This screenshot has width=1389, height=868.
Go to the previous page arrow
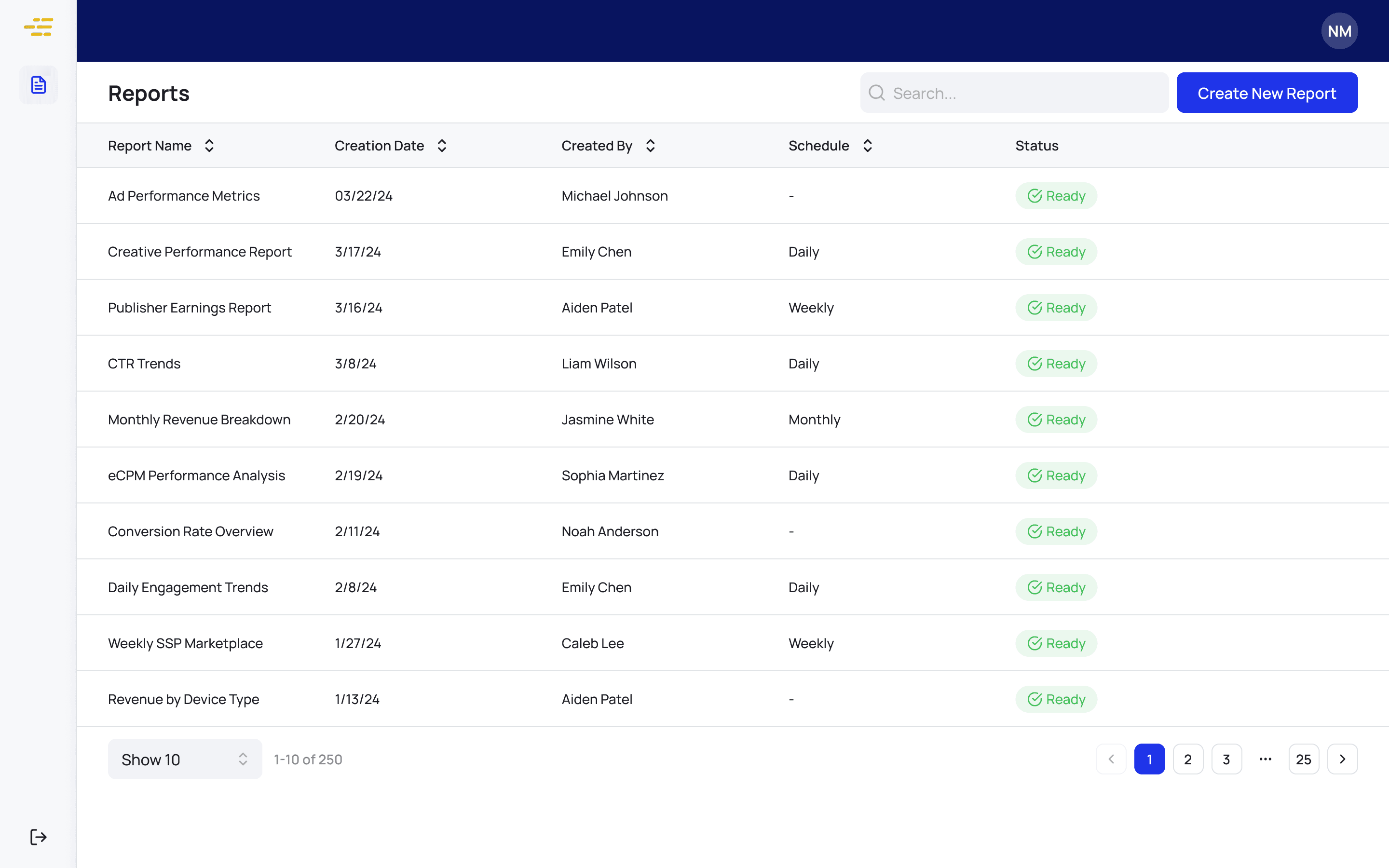click(1111, 759)
